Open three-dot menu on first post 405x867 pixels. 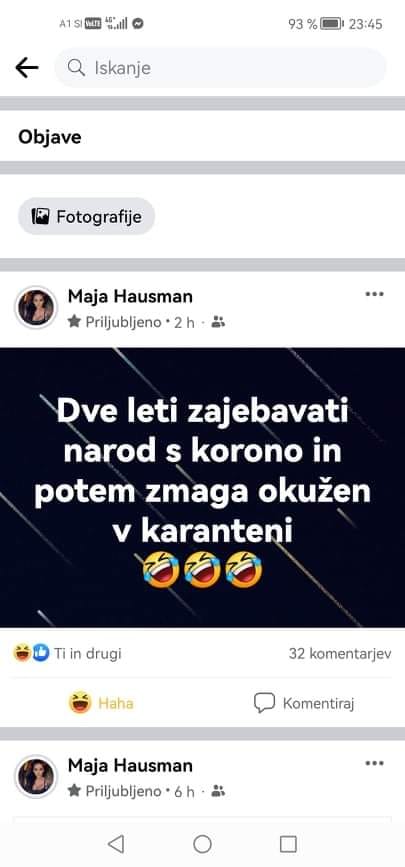click(x=375, y=294)
